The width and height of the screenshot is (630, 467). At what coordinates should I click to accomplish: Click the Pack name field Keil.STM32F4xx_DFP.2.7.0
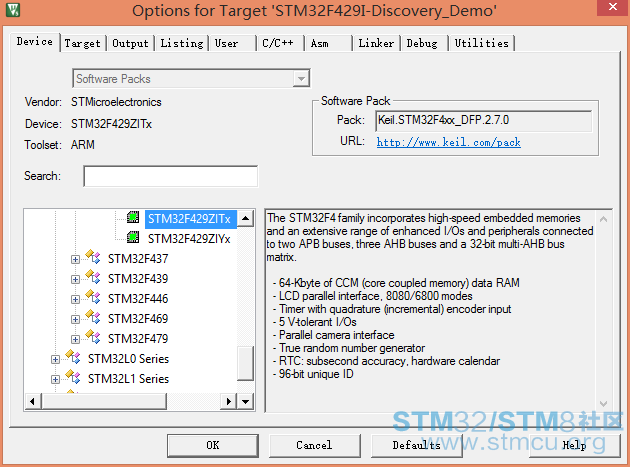(x=483, y=121)
